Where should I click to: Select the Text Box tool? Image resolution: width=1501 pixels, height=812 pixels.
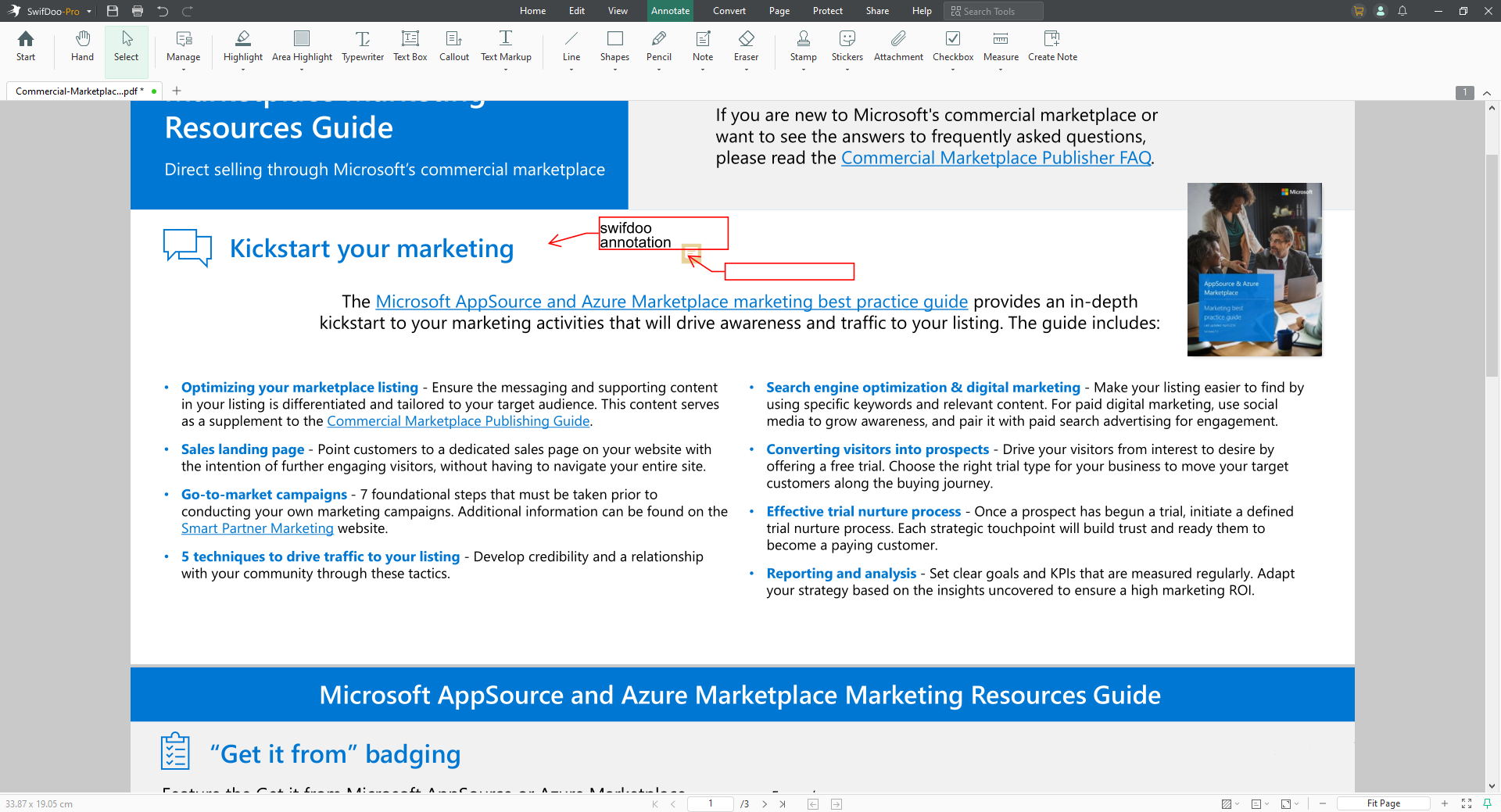coord(410,46)
